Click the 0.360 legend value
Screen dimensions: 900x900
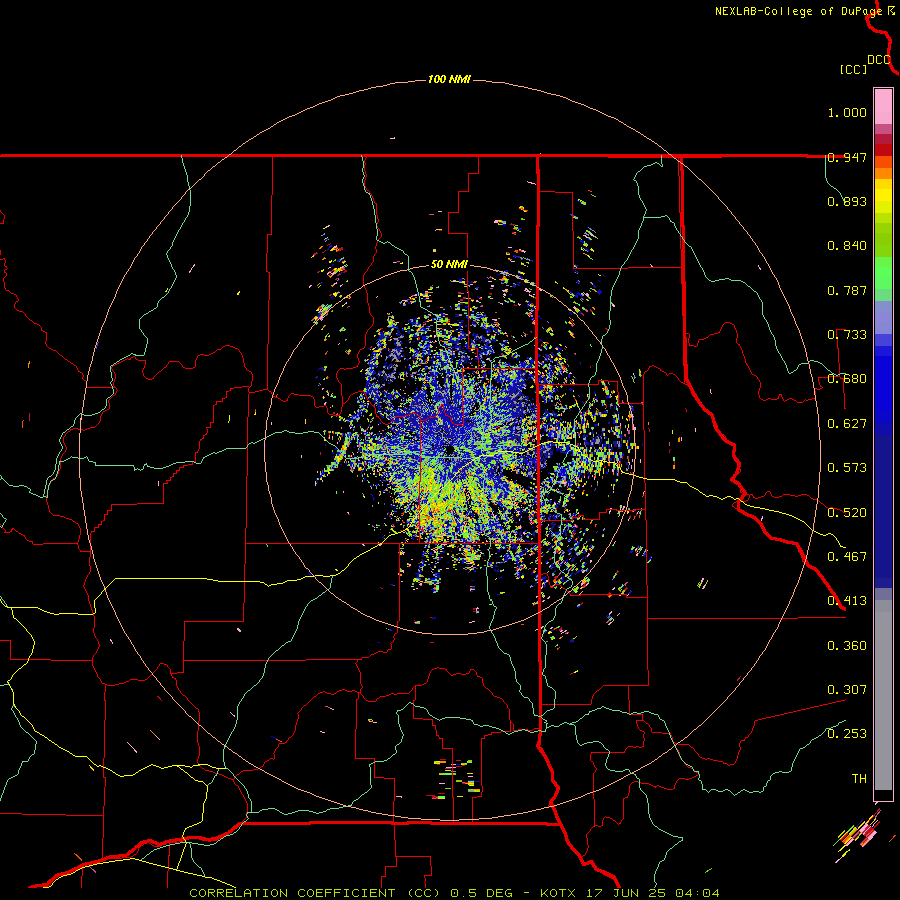[x=847, y=646]
